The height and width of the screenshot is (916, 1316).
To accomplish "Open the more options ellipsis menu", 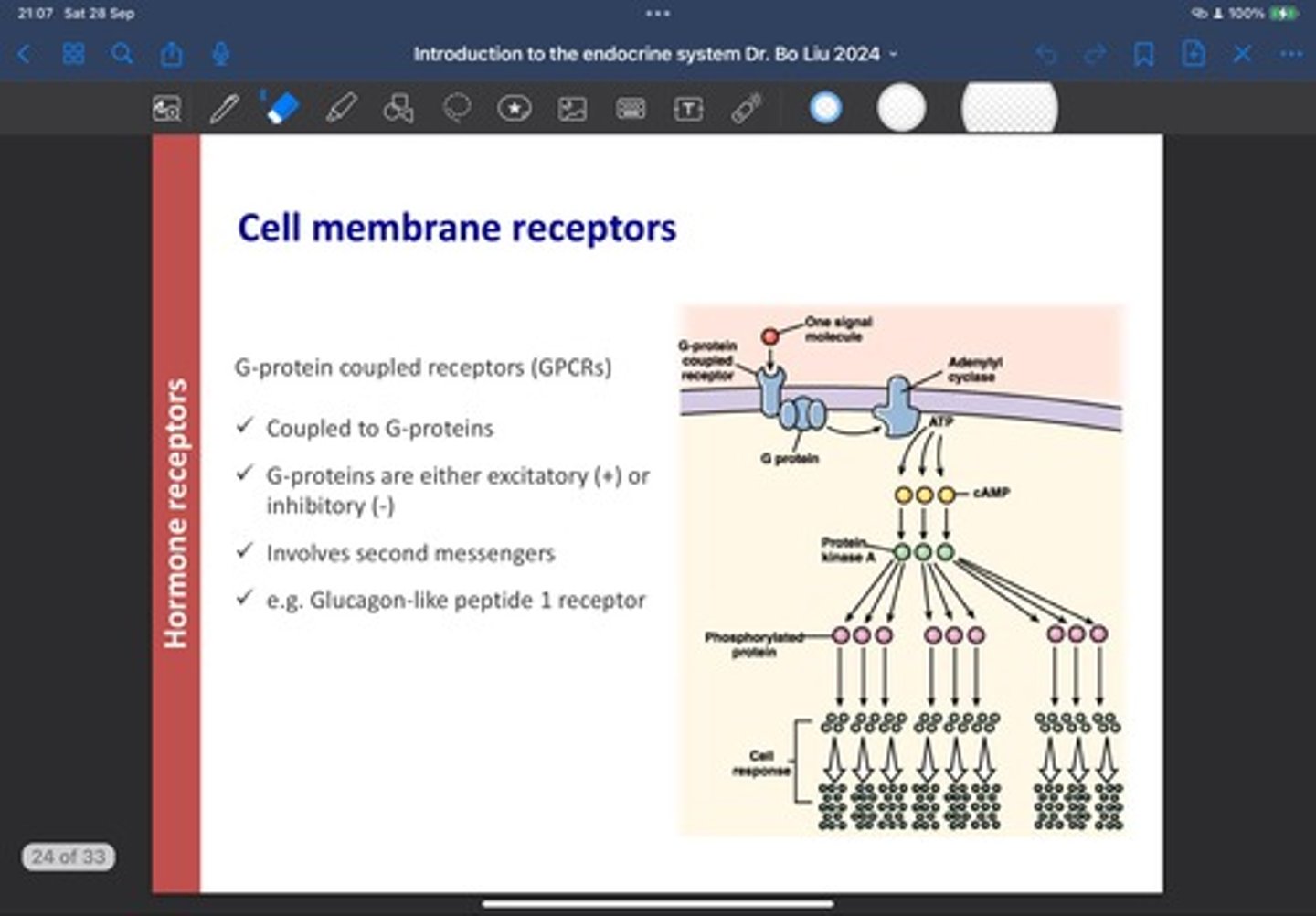I will coord(1290,54).
